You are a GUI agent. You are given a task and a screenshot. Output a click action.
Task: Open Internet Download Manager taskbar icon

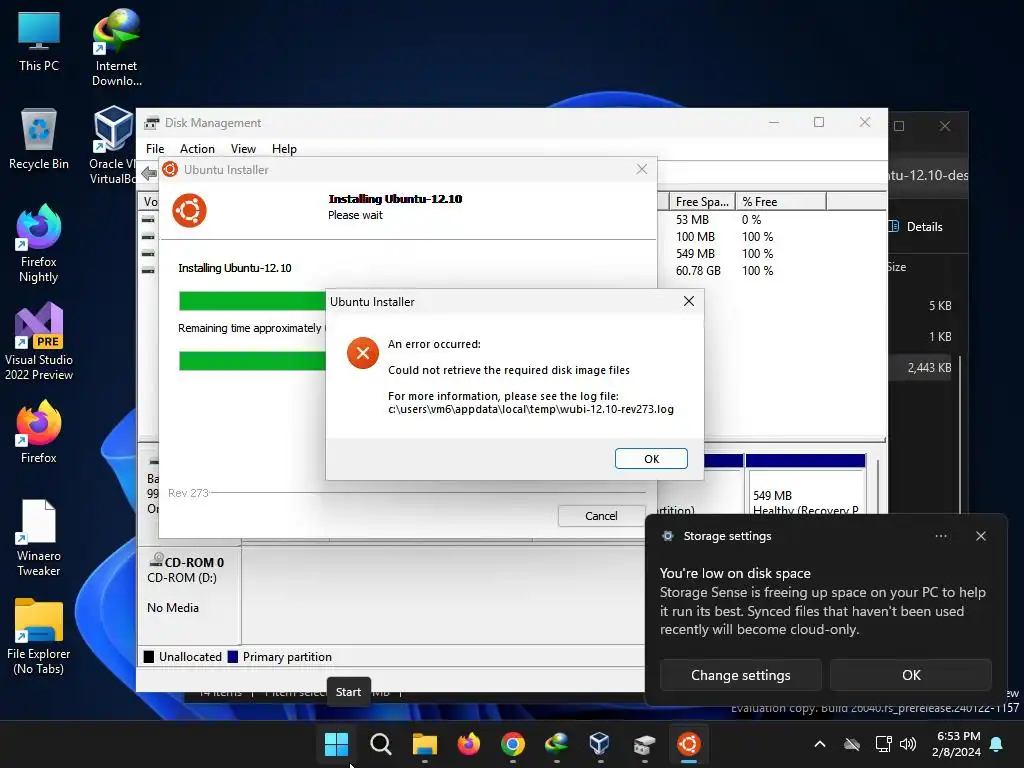tap(556, 744)
